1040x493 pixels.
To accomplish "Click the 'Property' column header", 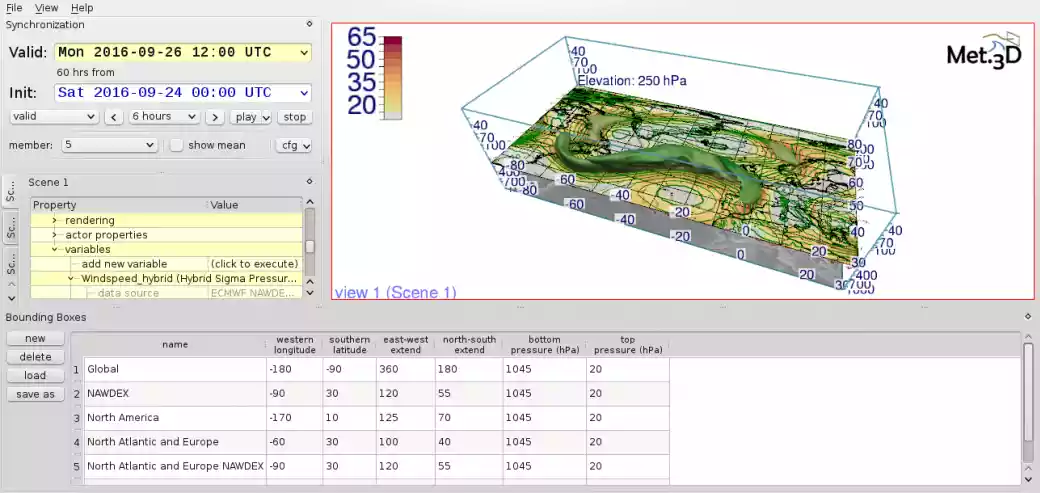I will pos(119,205).
